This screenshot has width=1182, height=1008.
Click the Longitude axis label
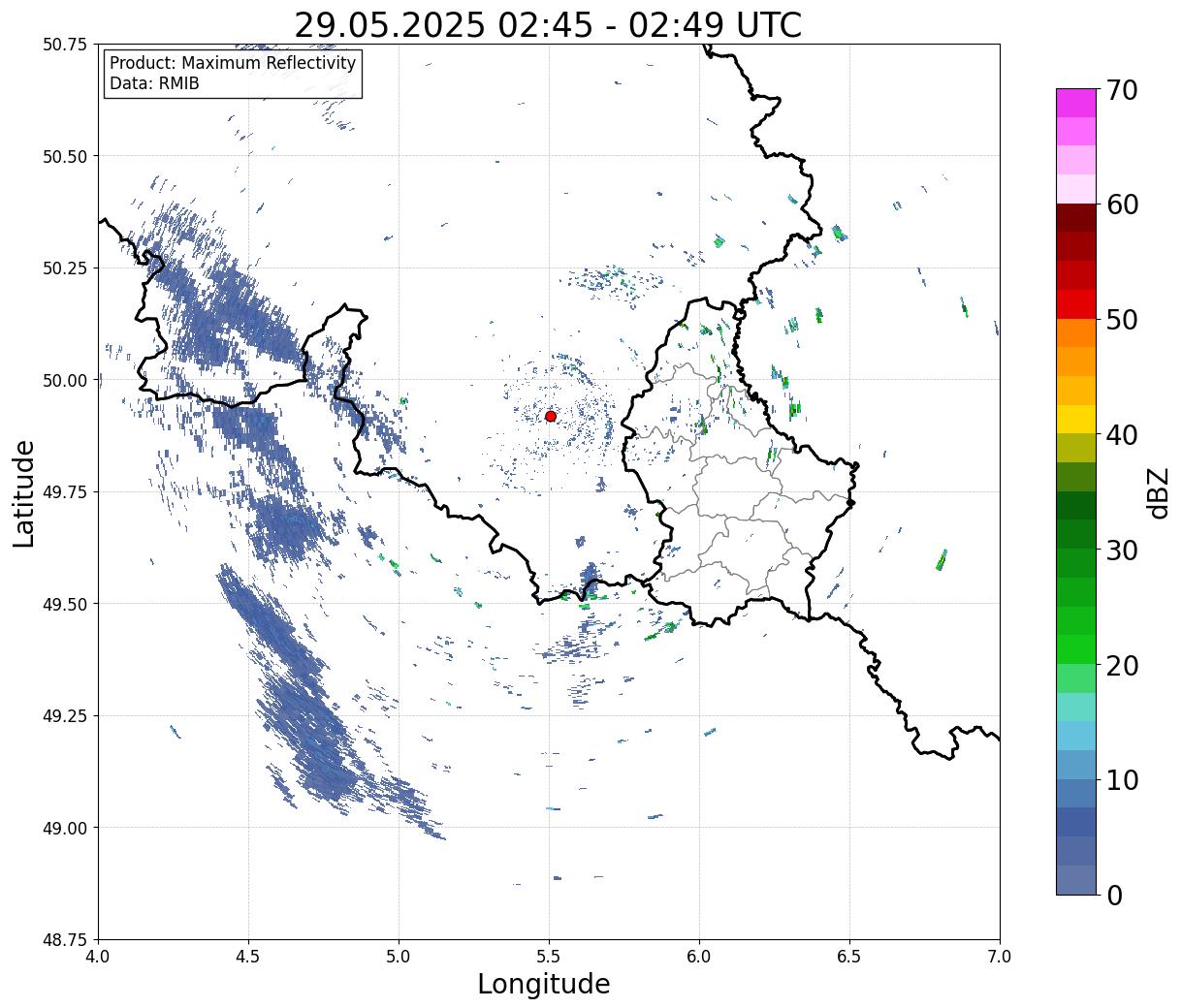[544, 984]
